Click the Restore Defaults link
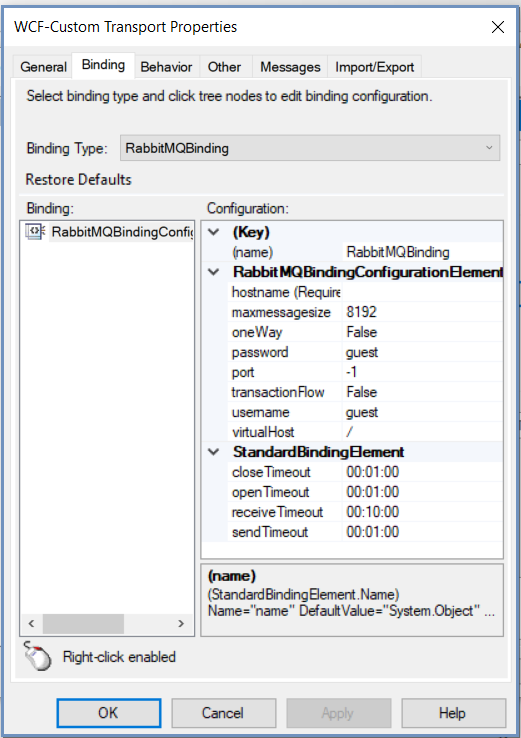 (x=78, y=179)
